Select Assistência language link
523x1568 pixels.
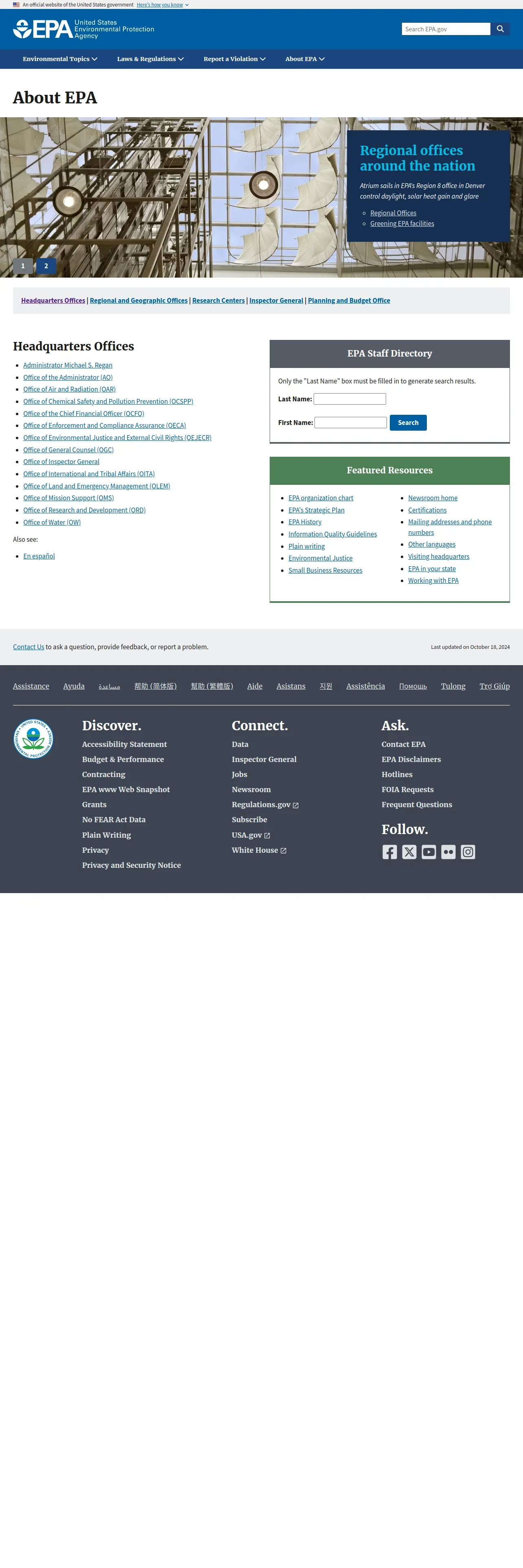point(365,686)
